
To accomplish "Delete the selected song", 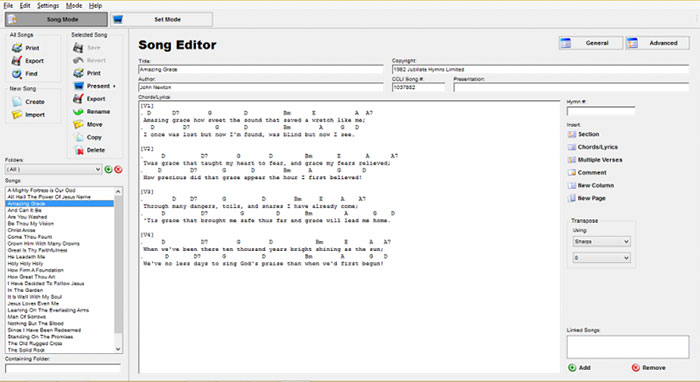I will click(89, 150).
